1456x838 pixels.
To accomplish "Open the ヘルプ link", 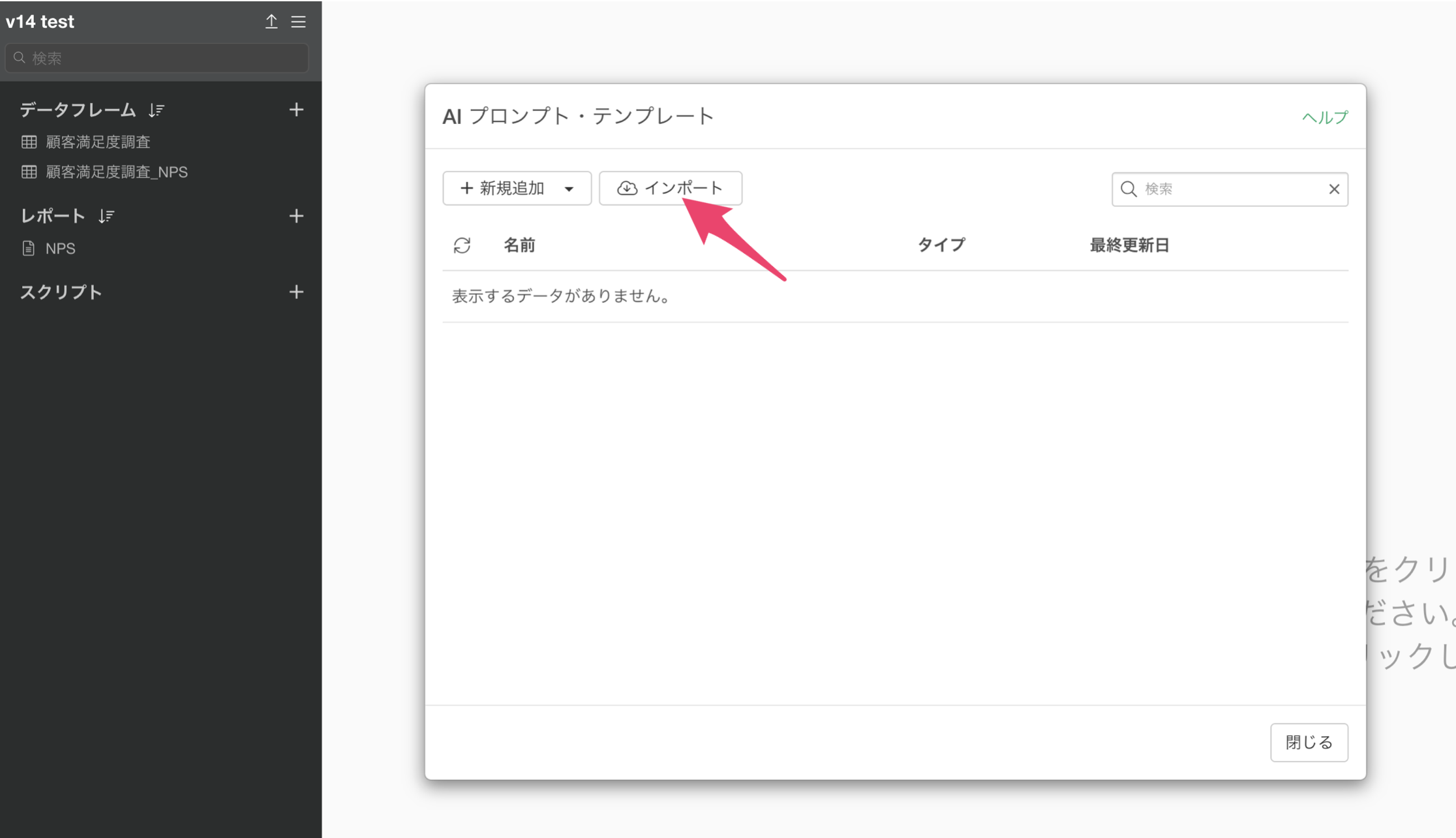I will [1325, 117].
